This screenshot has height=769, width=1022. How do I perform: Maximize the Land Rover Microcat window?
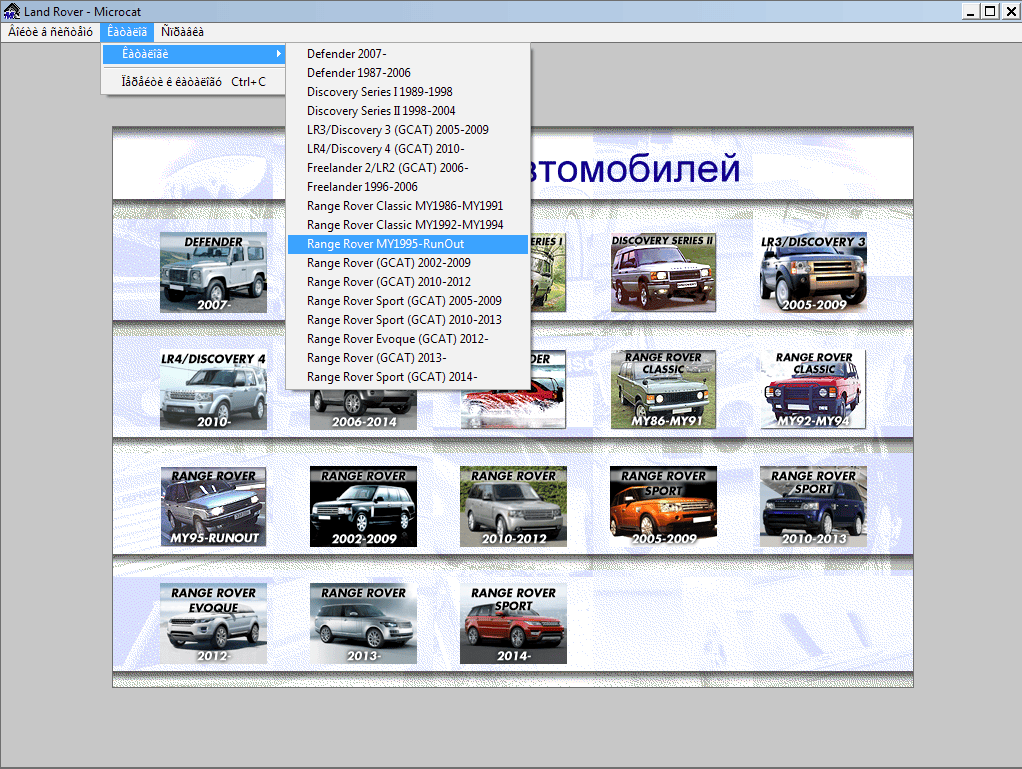[990, 11]
